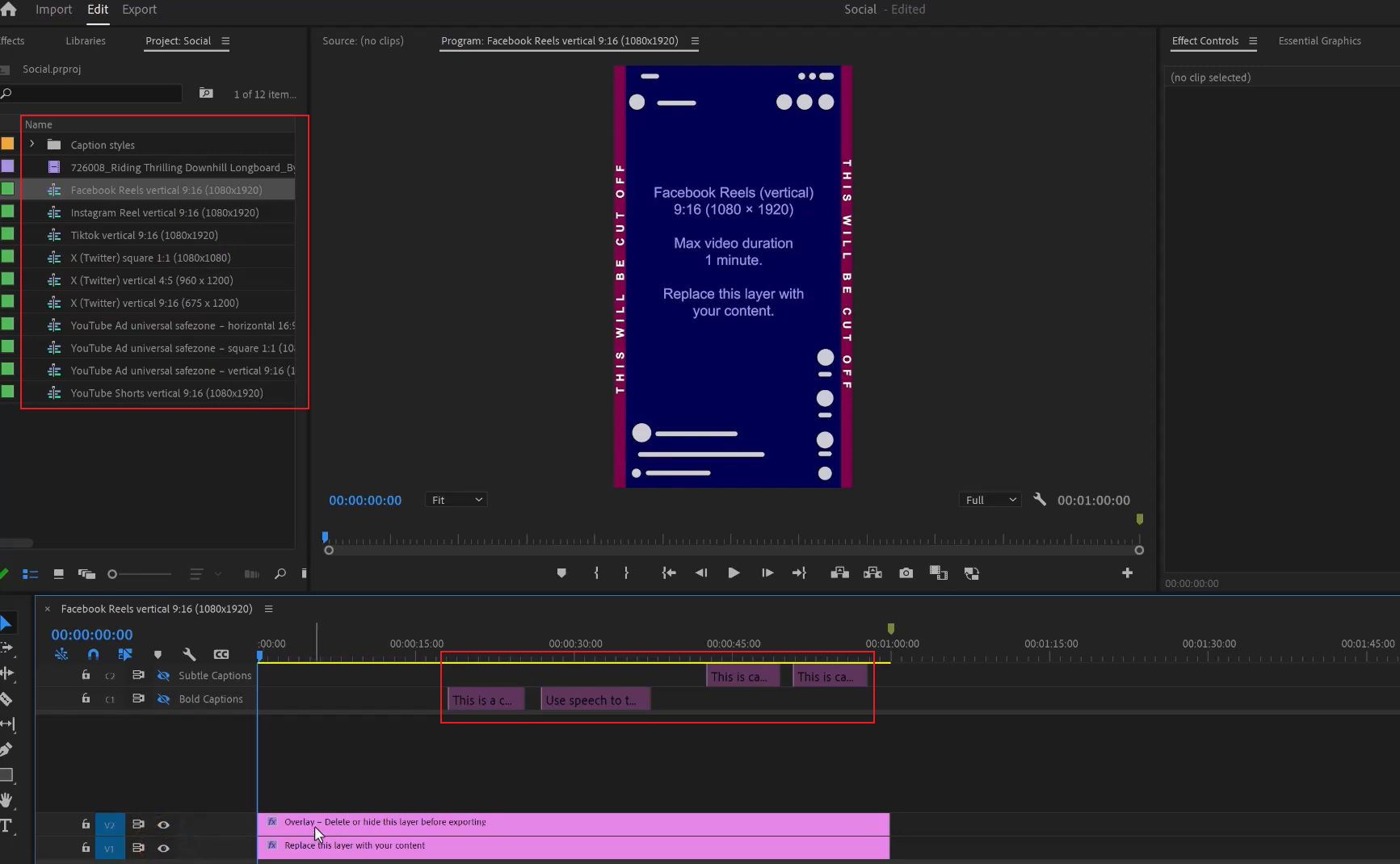Click the CC captions icon in the timeline

(221, 655)
